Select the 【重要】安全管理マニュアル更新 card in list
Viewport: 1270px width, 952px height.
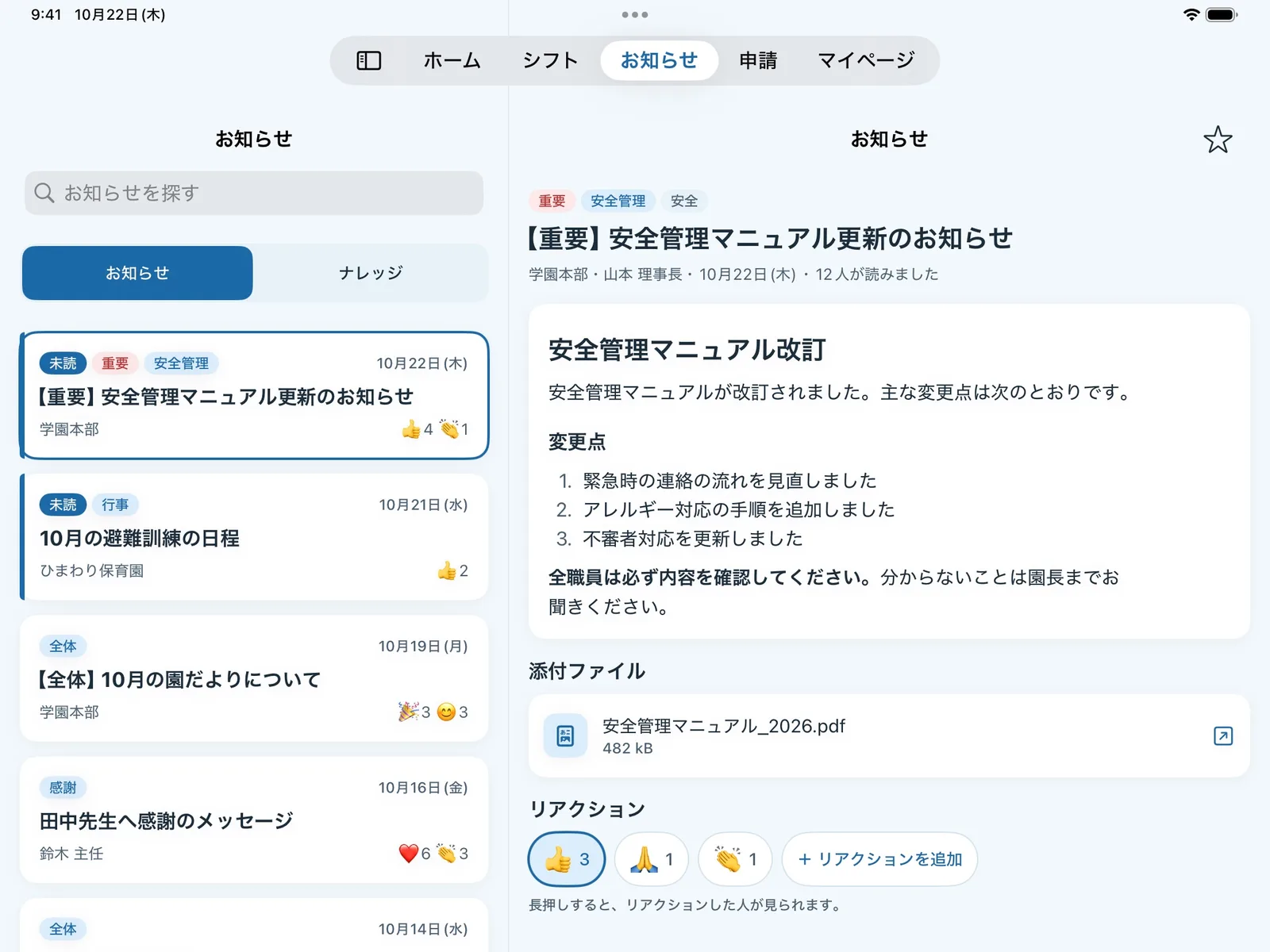point(254,395)
